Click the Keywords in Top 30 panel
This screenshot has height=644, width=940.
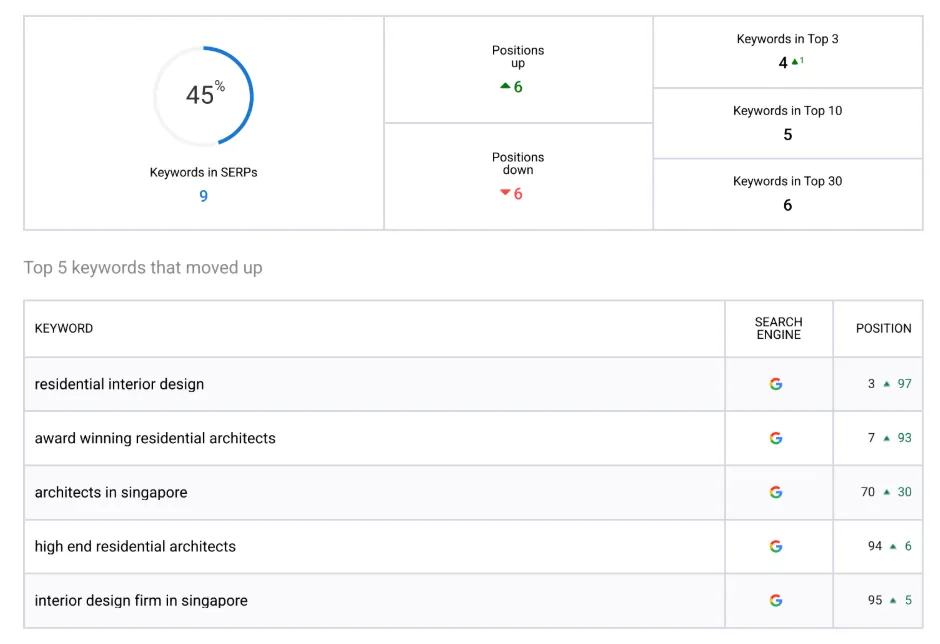[787, 190]
